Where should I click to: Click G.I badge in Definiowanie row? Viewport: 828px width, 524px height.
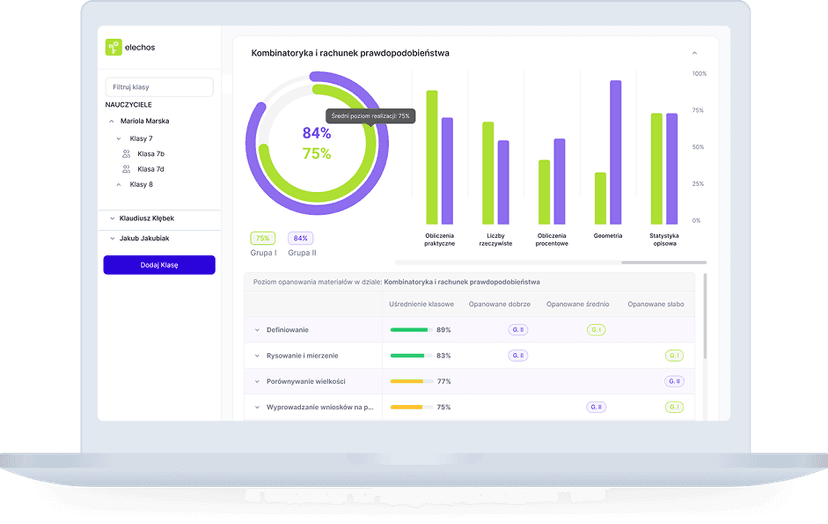tap(596, 329)
